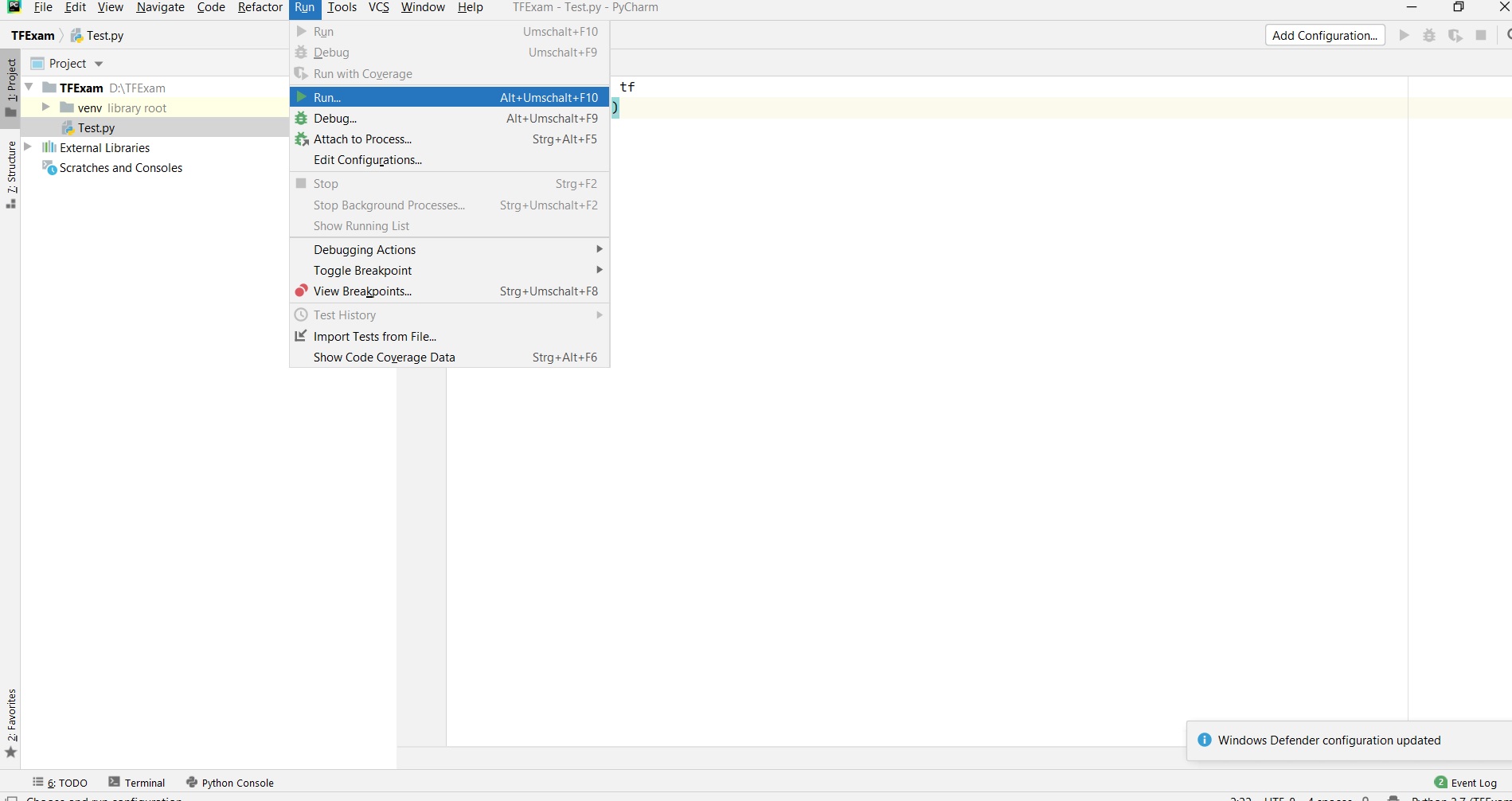Open the VCS menu

(378, 7)
